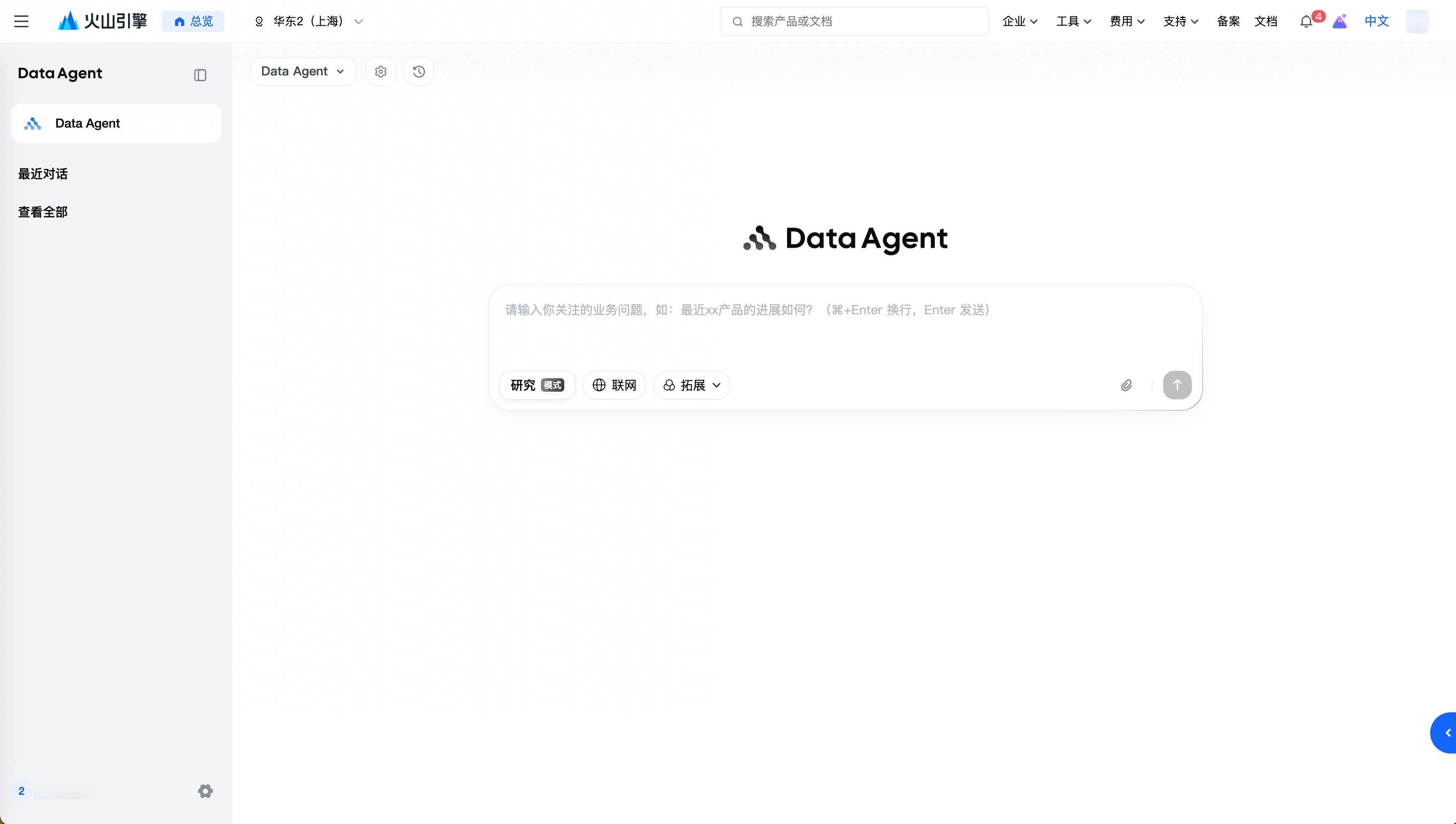Open the sidebar bottom settings gear
The width and height of the screenshot is (1456, 824).
tap(205, 791)
